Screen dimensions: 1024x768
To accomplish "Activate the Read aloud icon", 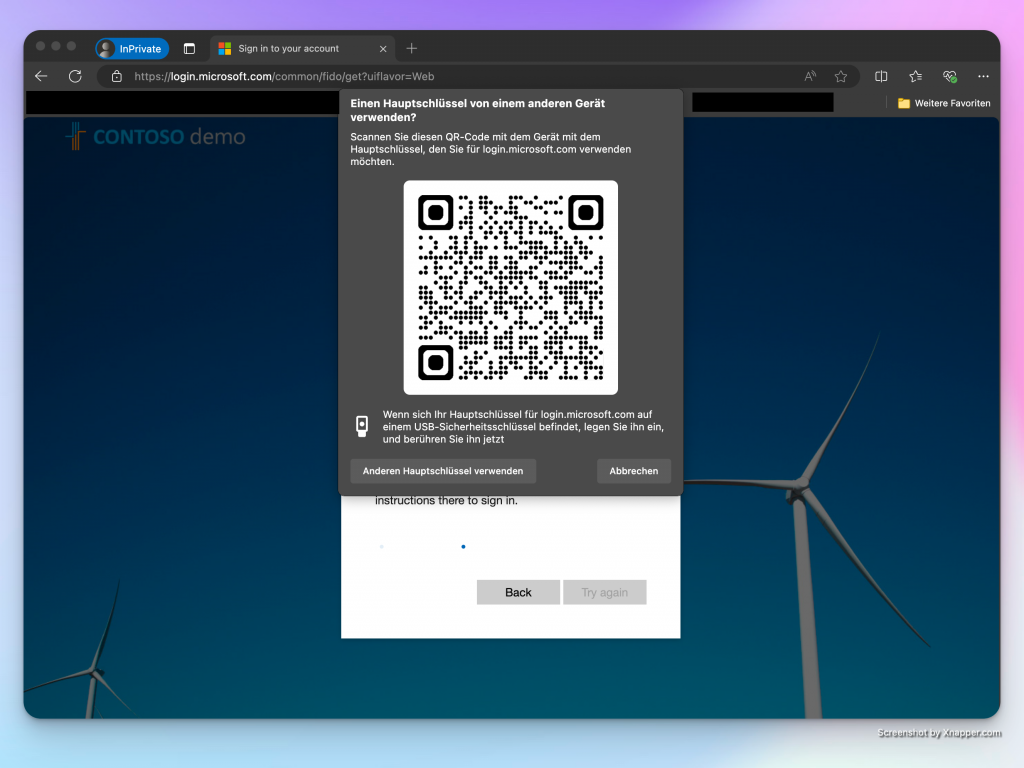I will [x=810, y=76].
